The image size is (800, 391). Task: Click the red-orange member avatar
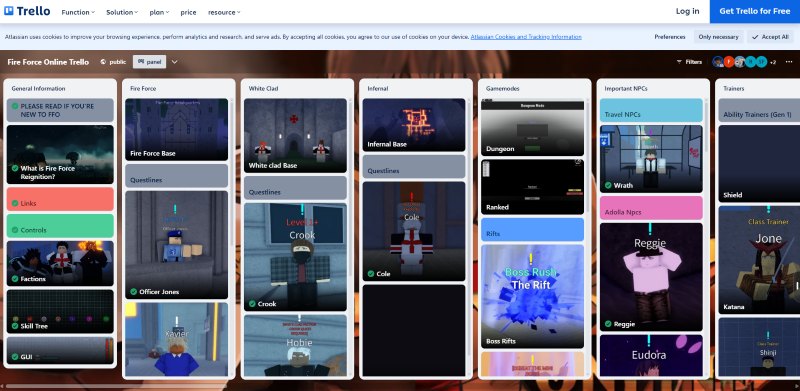[729, 62]
